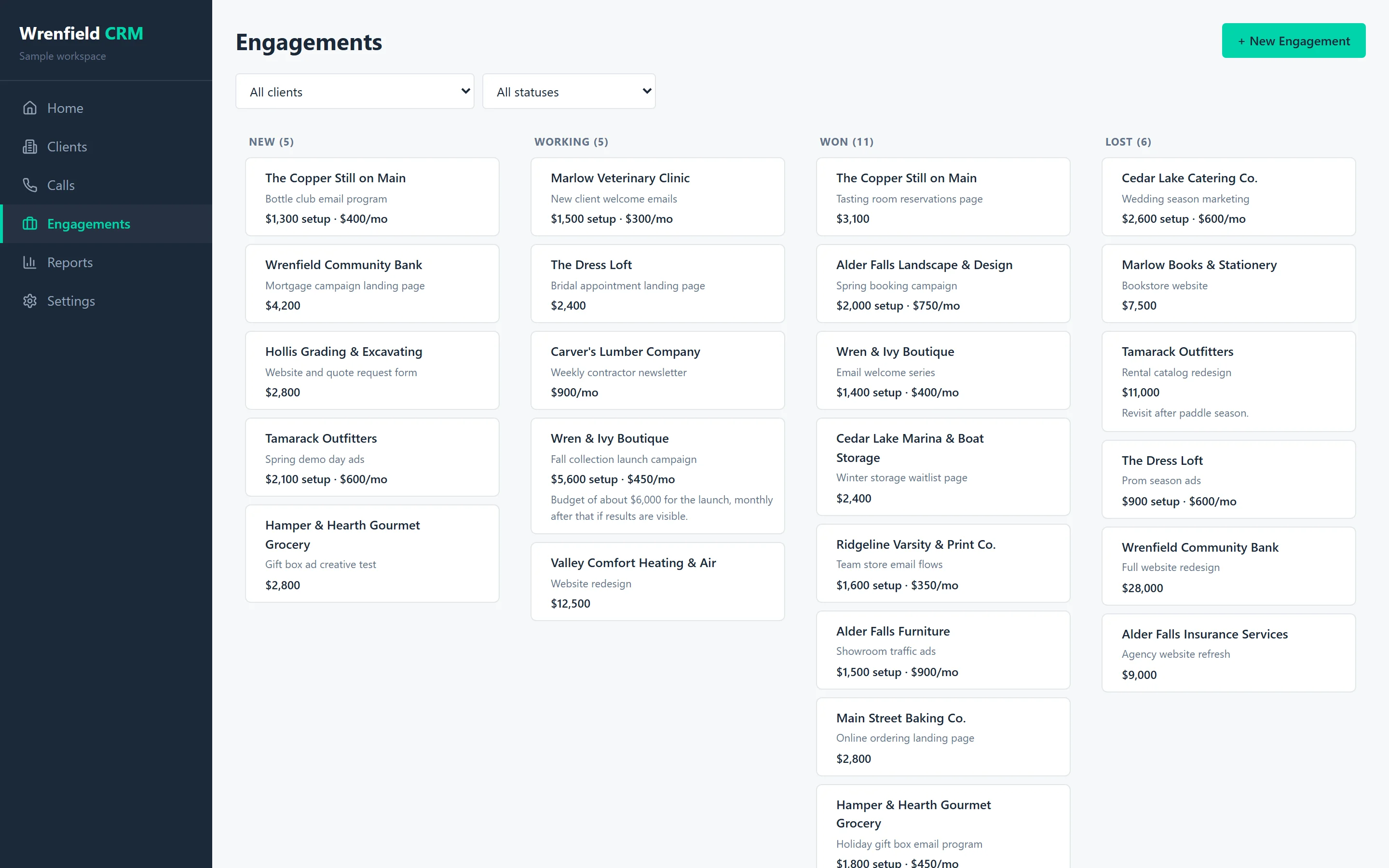Click the Wrenfield CRM logo
1389x868 pixels.
pyautogui.click(x=81, y=33)
